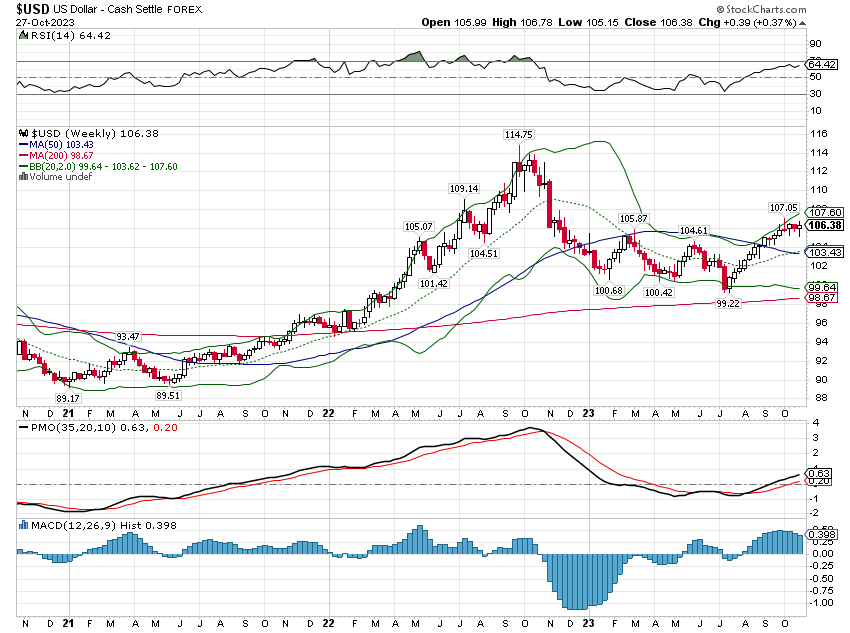
Task: Click the 107.05 price annotation
Action: click(x=784, y=208)
